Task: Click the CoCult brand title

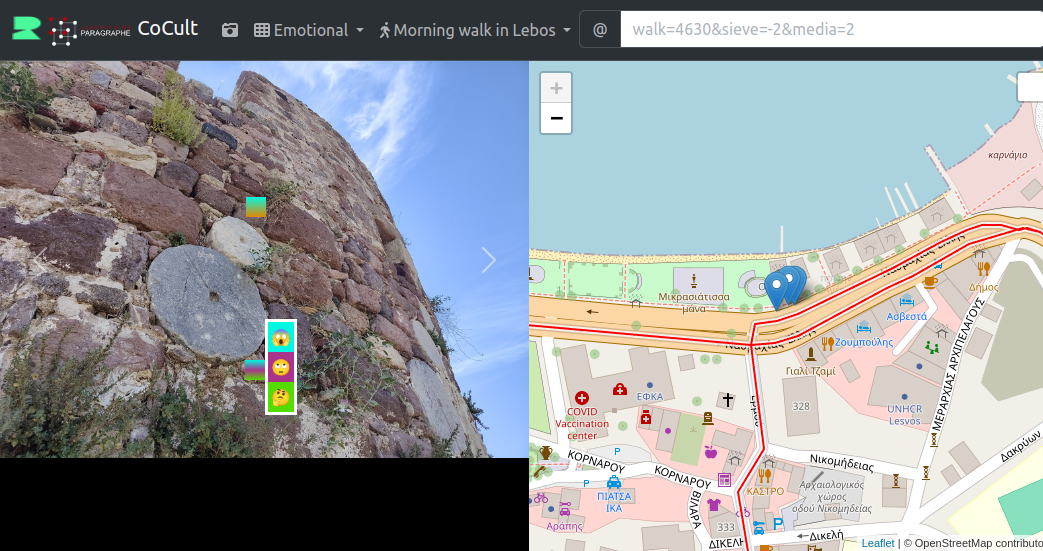Action: tap(167, 29)
